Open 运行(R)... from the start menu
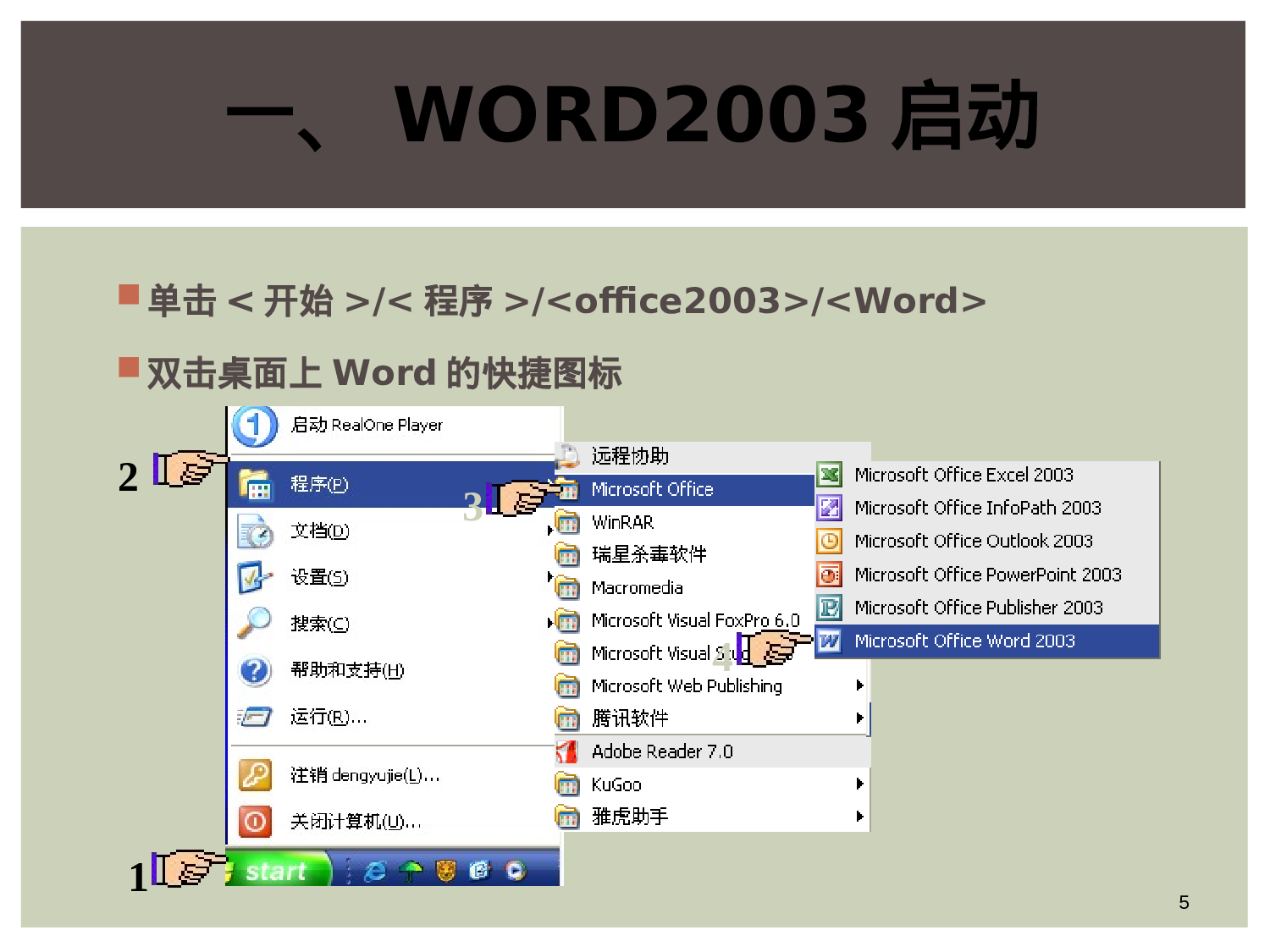The width and height of the screenshot is (1270, 952). (328, 718)
